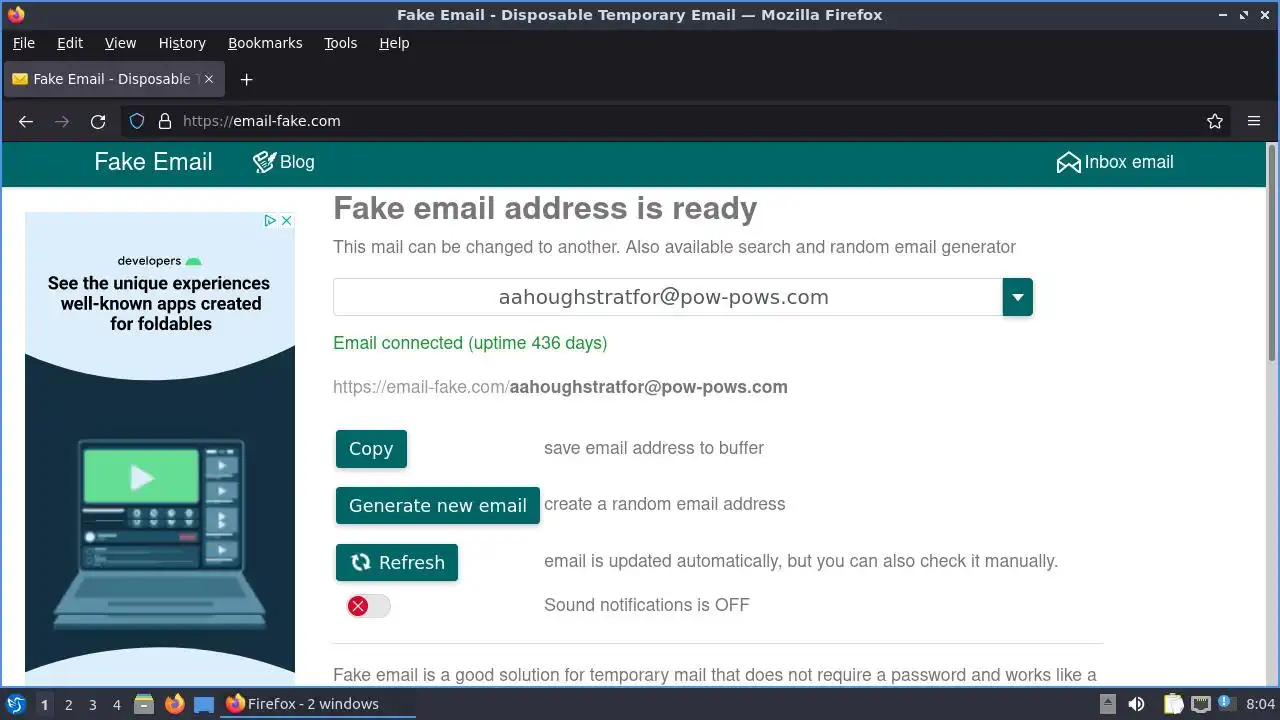The image size is (1280, 720).
Task: Click the page vertical scrollbar
Action: [1272, 253]
